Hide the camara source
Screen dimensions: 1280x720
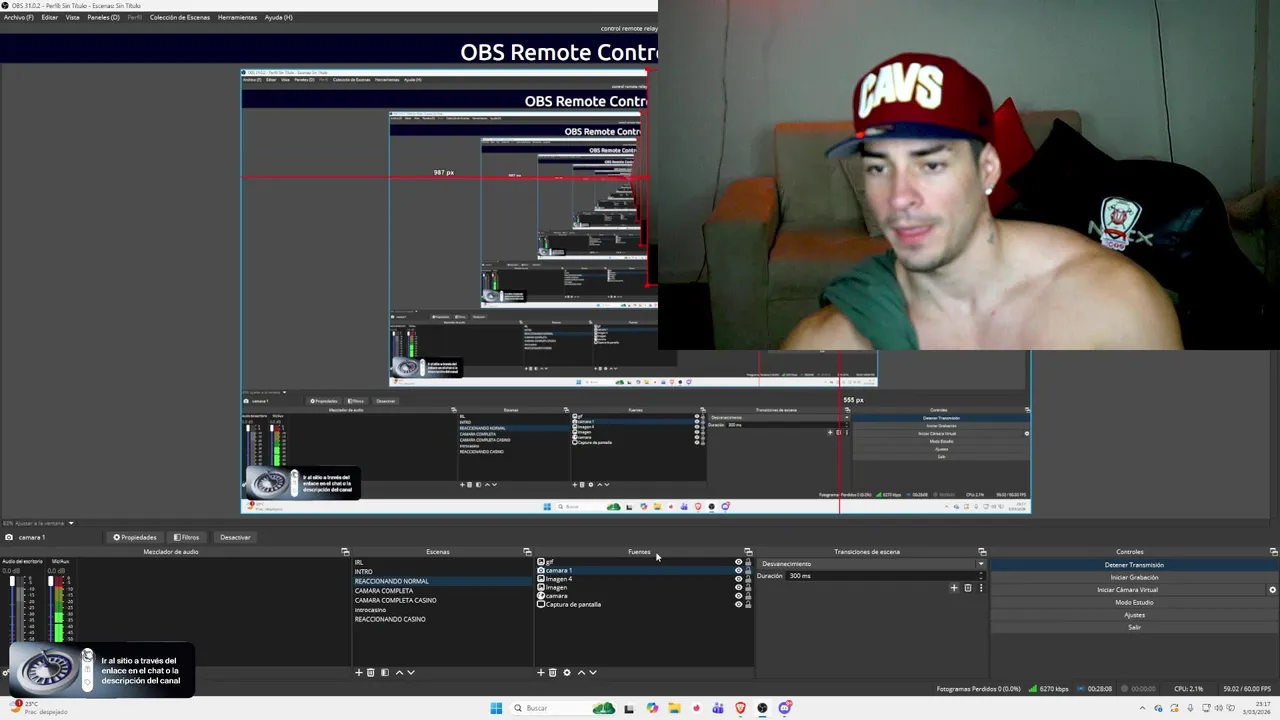click(739, 596)
